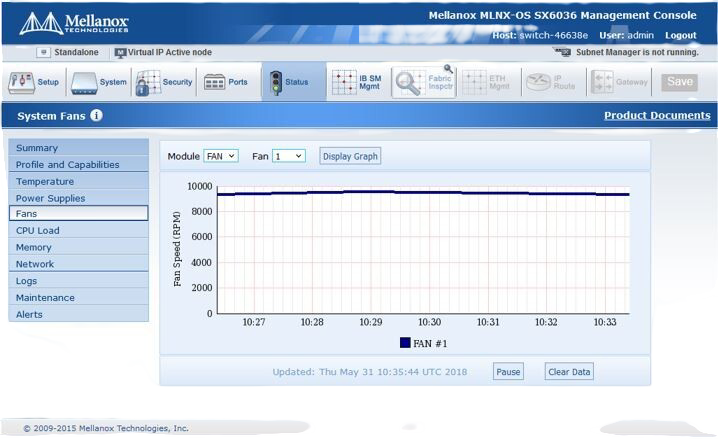Click the Fan Speed (RPM) axis title
The image size is (718, 442).
point(177,249)
